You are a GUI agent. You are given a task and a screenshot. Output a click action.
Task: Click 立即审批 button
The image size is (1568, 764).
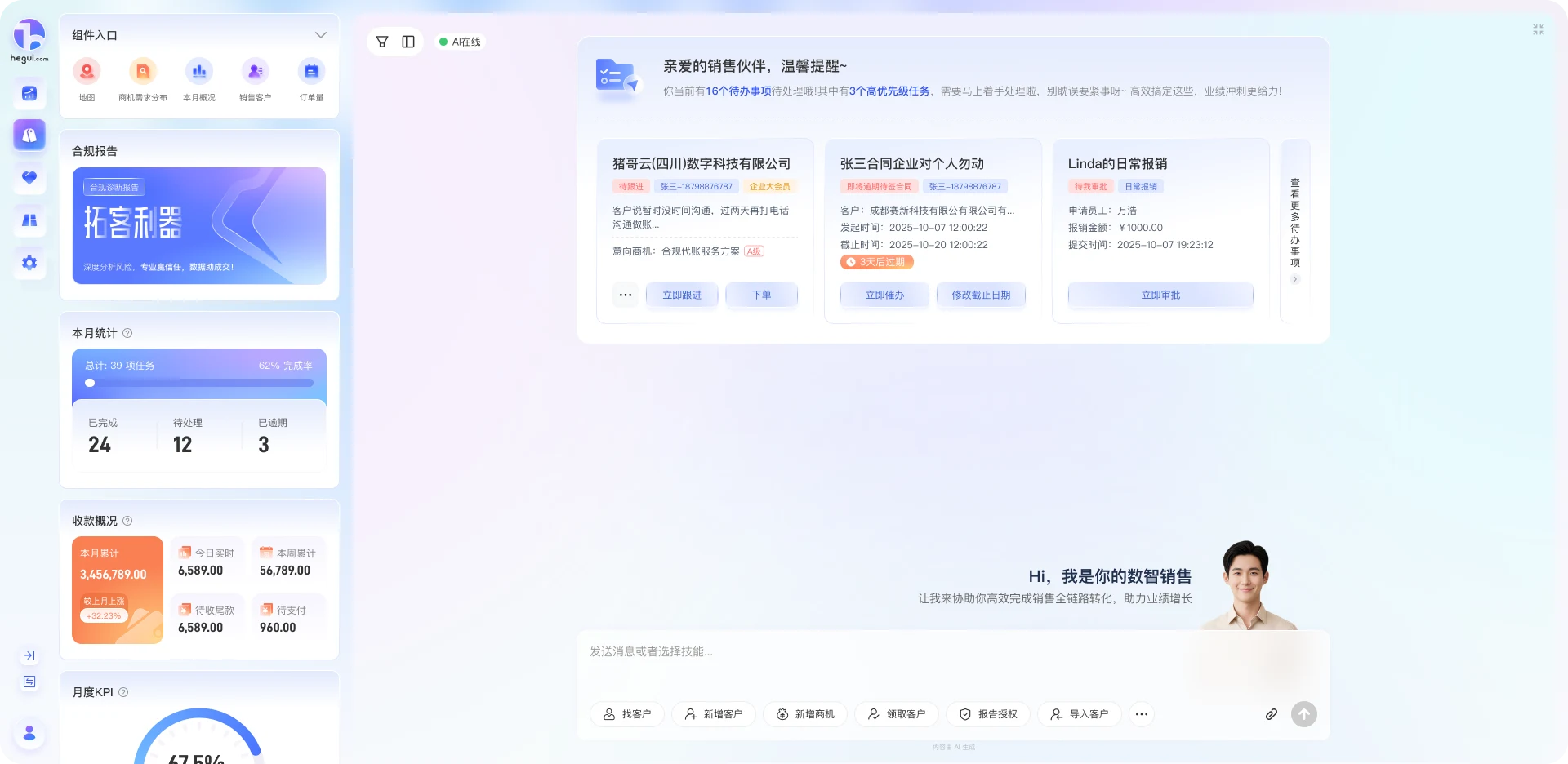coord(1160,295)
